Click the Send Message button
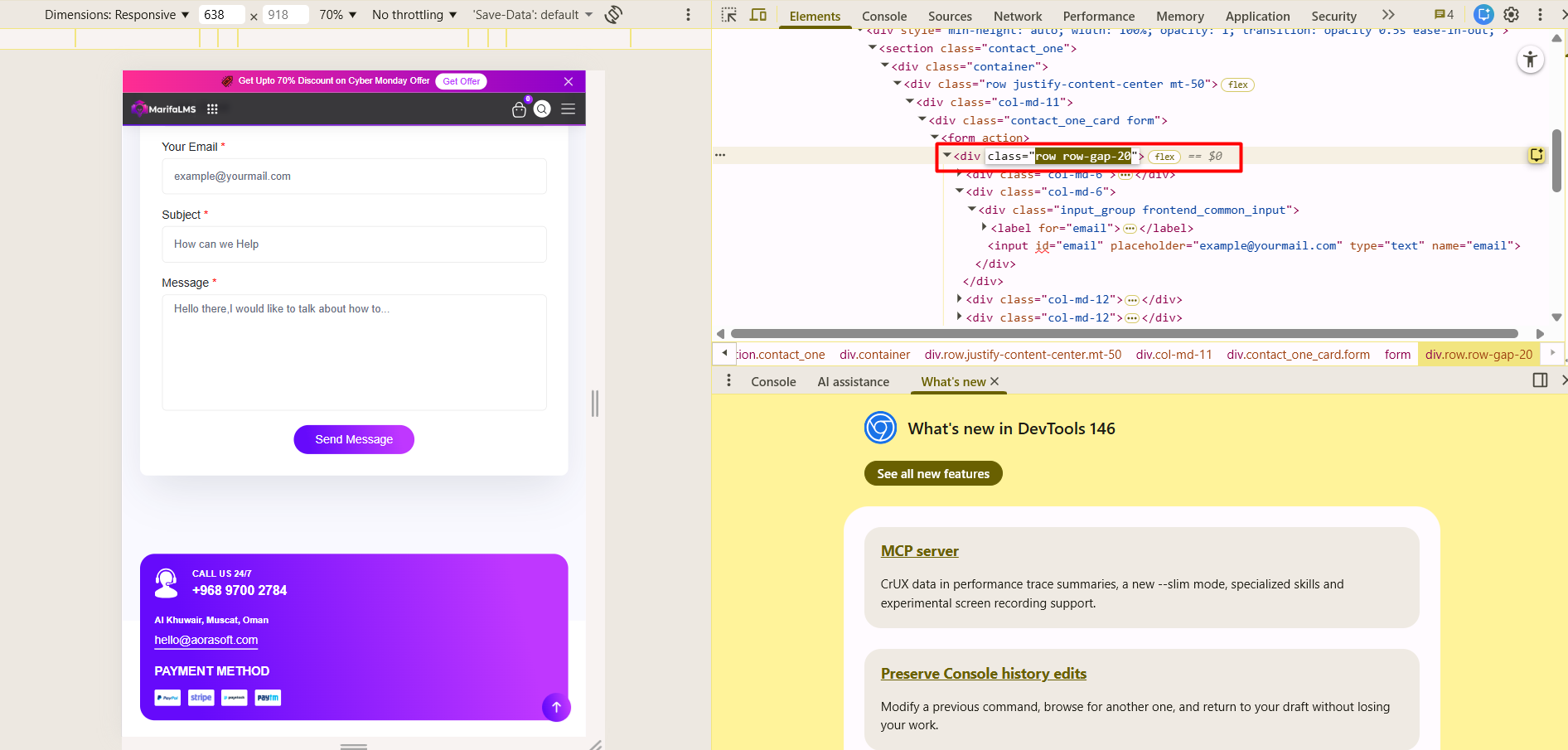 tap(354, 439)
